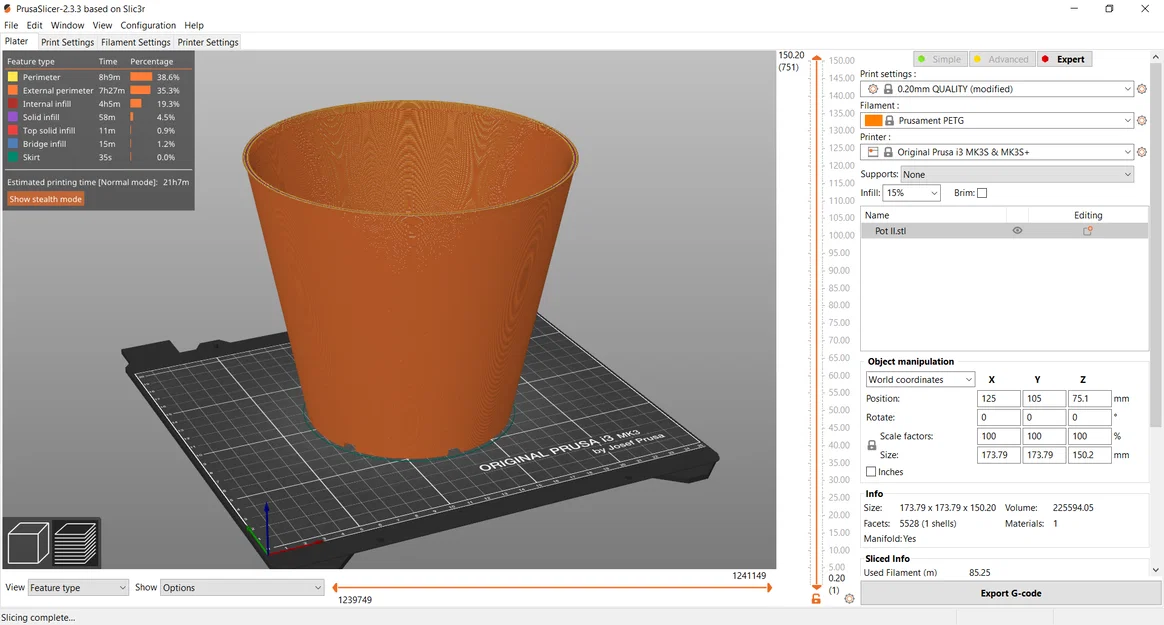
Task: Switch to sliced layers preview icon
Action: 76,543
